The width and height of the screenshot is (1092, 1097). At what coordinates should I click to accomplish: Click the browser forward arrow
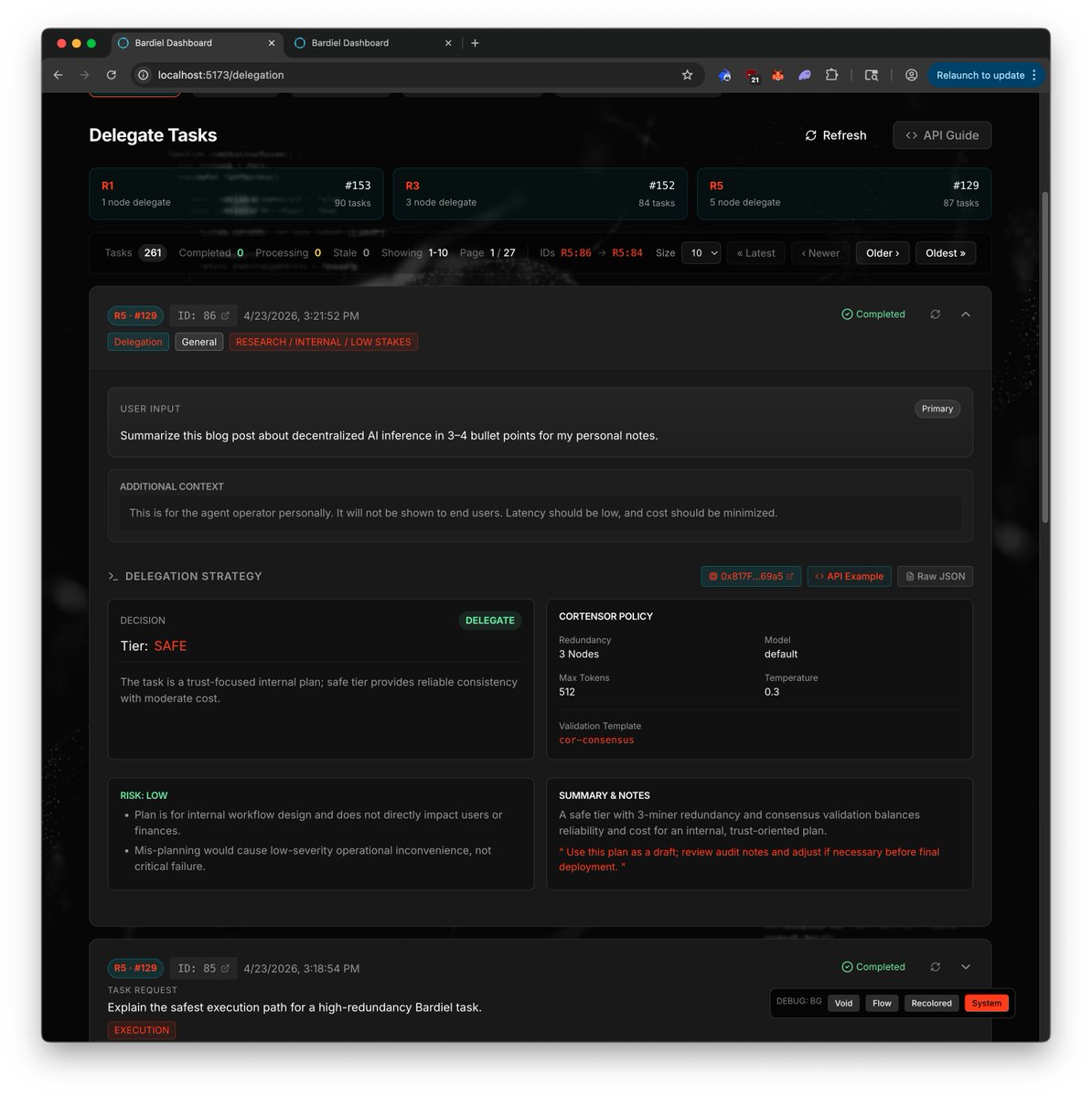[84, 75]
